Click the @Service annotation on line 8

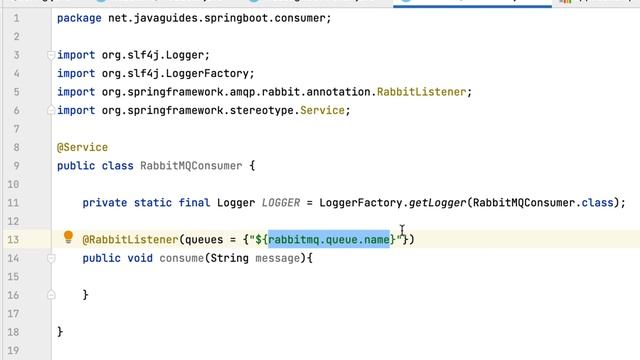tap(82, 147)
